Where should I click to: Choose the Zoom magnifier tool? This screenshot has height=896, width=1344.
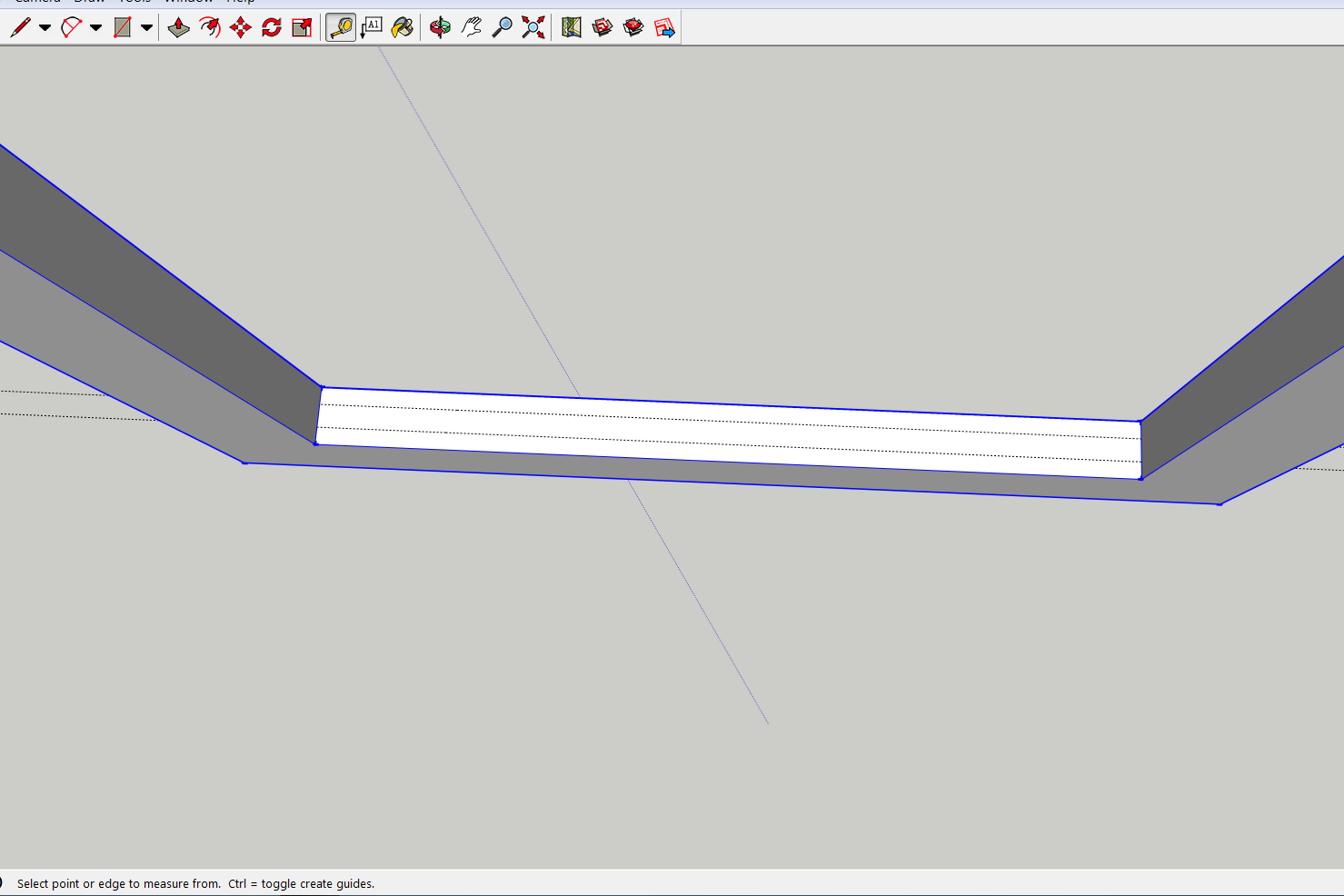[x=502, y=27]
